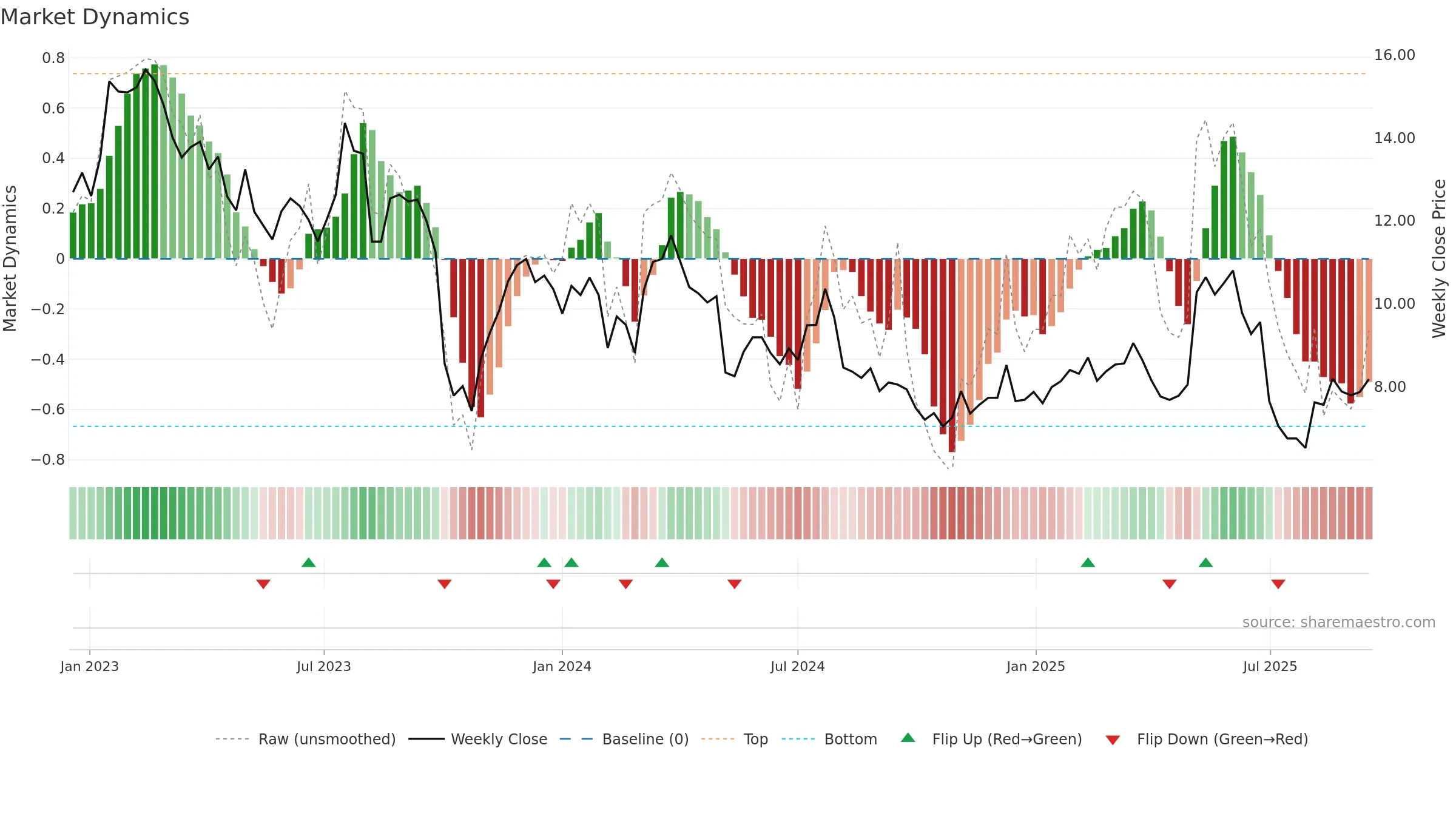Click the darkest green heat strip segment
Image resolution: width=1456 pixels, height=819 pixels.
(155, 513)
